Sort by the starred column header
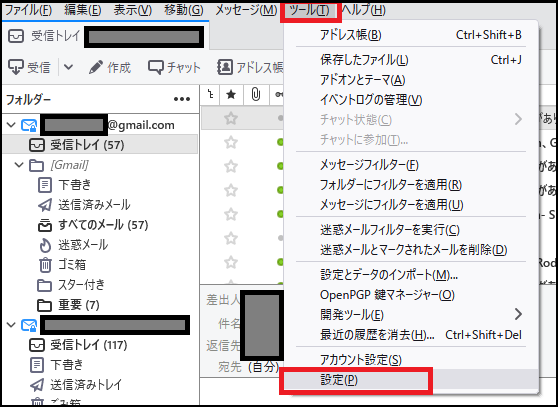Screen dimensions: 558x407 (231, 94)
